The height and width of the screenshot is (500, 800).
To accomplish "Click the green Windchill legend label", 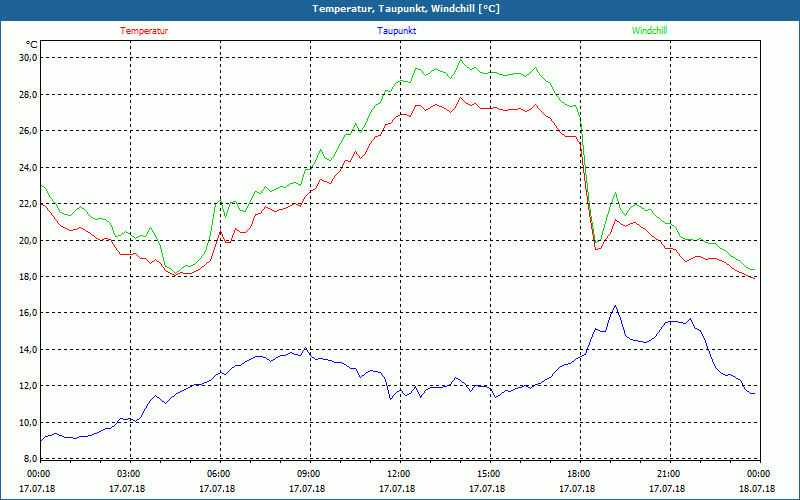I will (650, 31).
